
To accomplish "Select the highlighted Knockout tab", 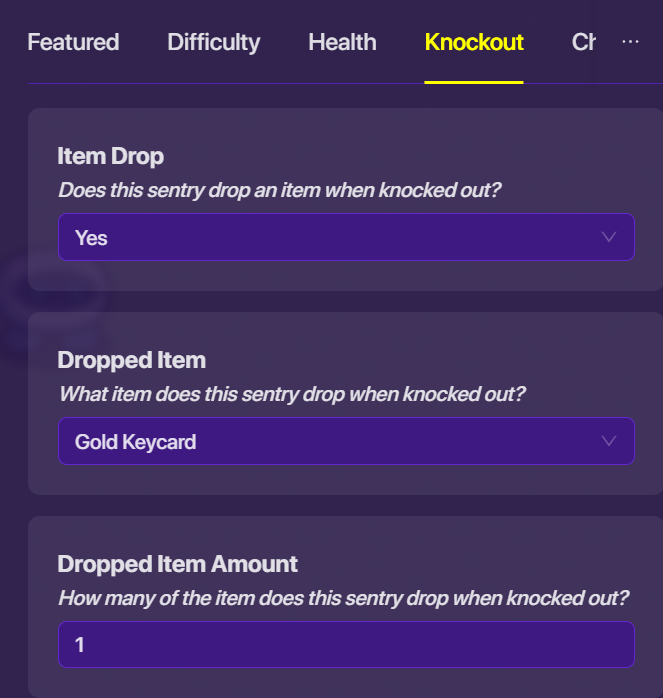I will pos(474,42).
